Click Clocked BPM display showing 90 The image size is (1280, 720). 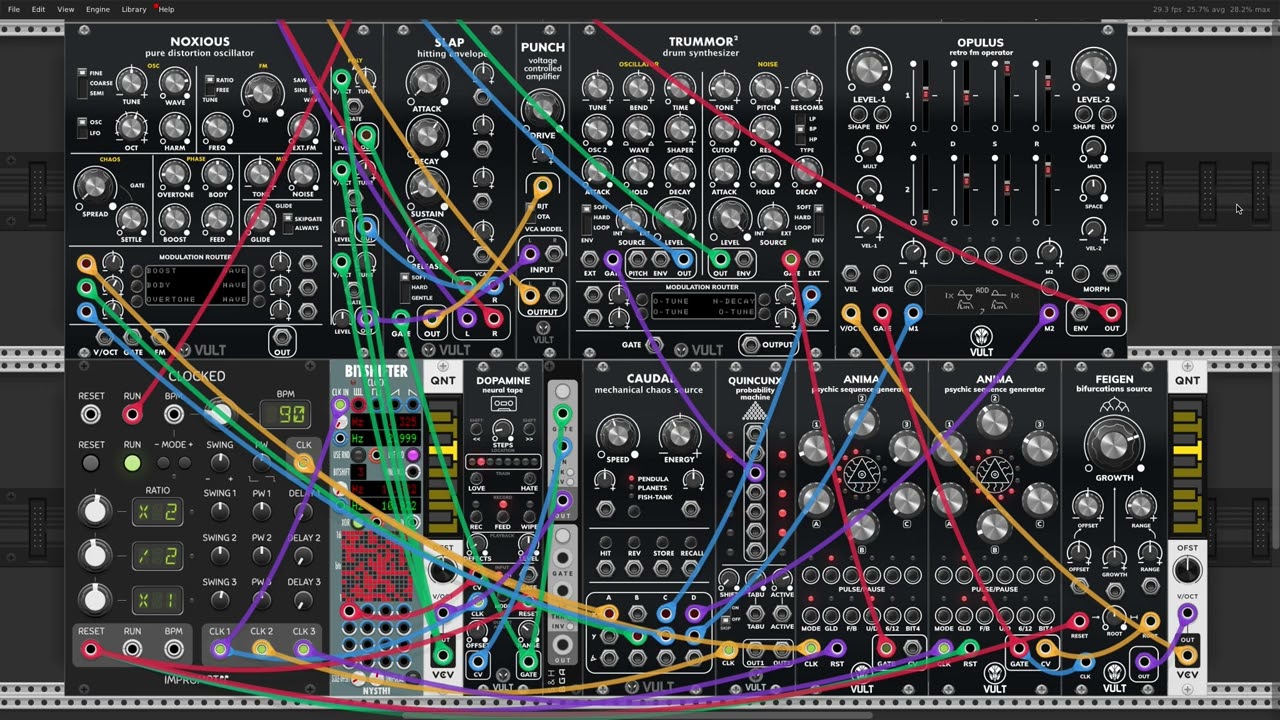pyautogui.click(x=283, y=414)
